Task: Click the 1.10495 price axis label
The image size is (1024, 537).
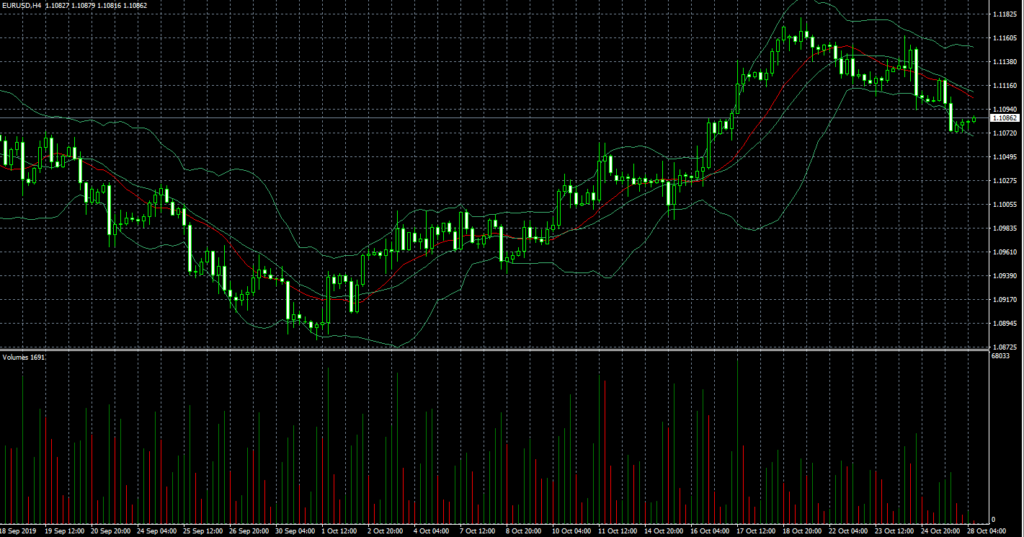Action: (x=1004, y=157)
